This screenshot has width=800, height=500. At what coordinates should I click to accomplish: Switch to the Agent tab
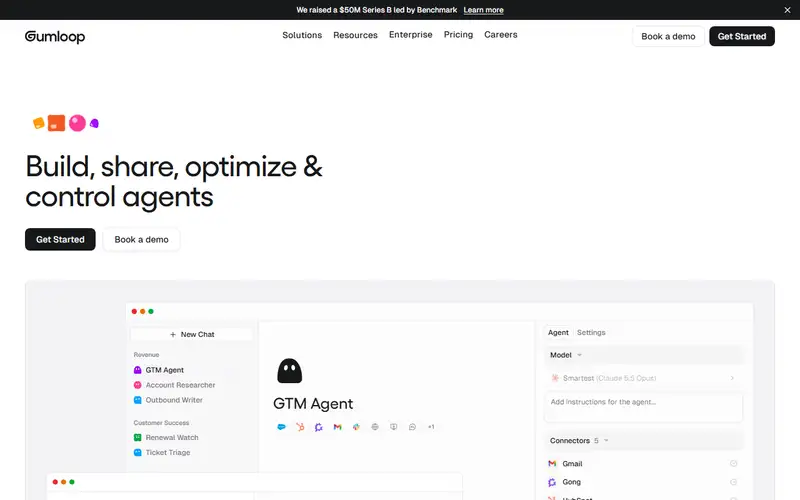pos(558,332)
